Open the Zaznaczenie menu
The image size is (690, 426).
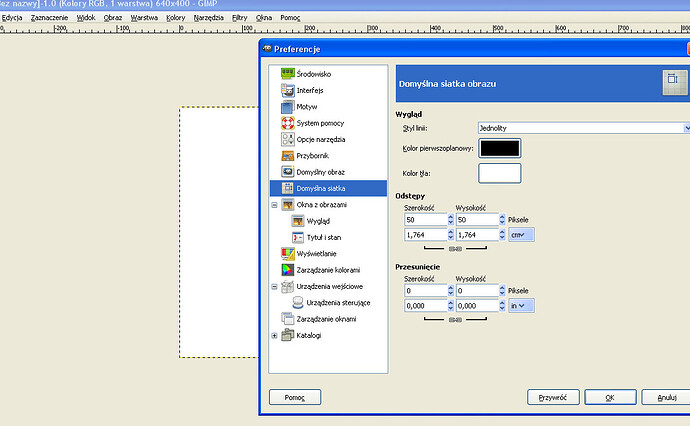(49, 18)
